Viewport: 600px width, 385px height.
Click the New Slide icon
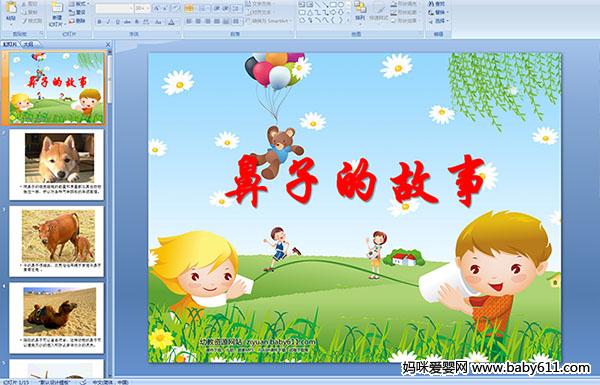pyautogui.click(x=57, y=10)
